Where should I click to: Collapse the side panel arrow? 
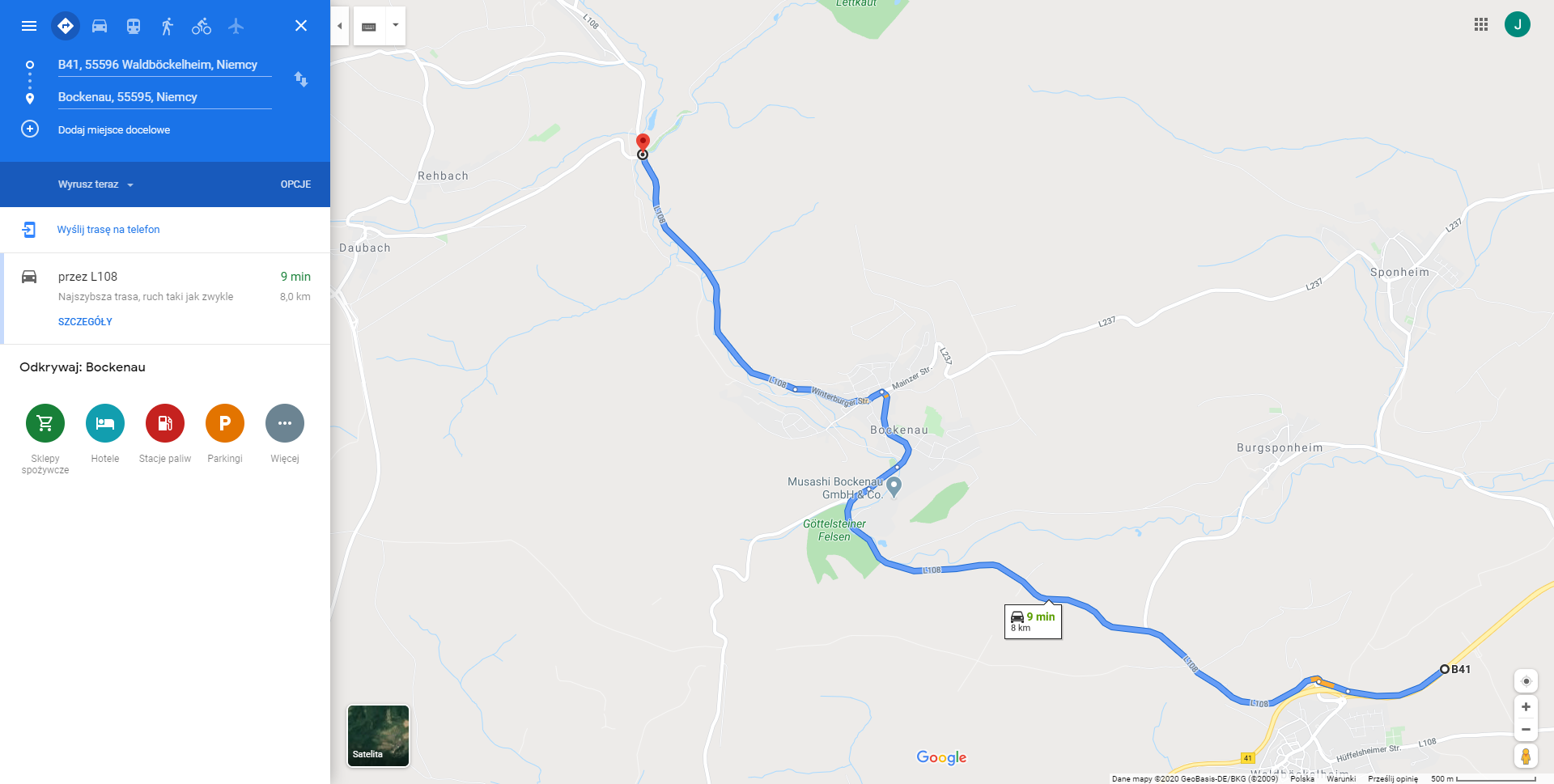340,26
